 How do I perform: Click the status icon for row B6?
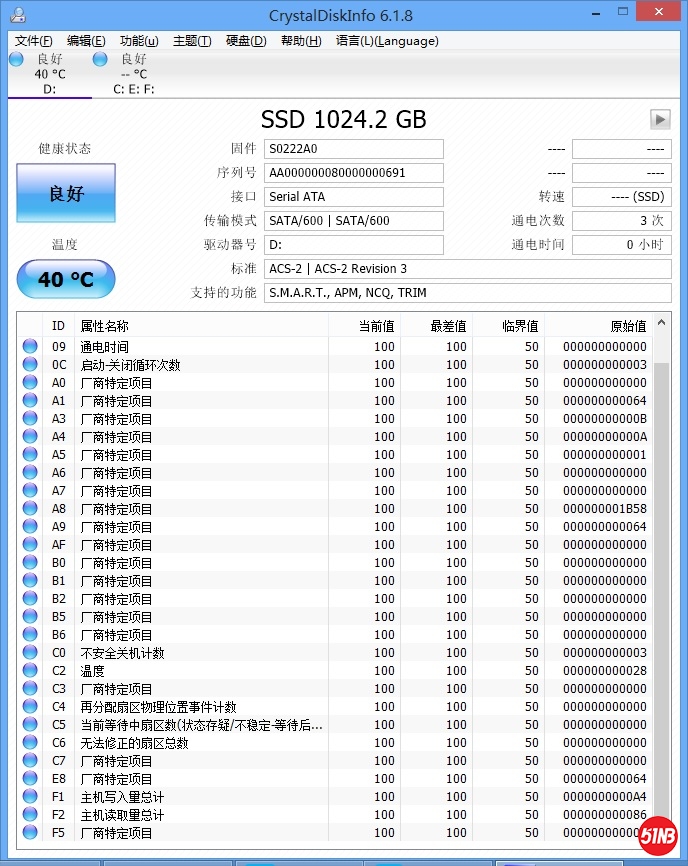tap(30, 635)
